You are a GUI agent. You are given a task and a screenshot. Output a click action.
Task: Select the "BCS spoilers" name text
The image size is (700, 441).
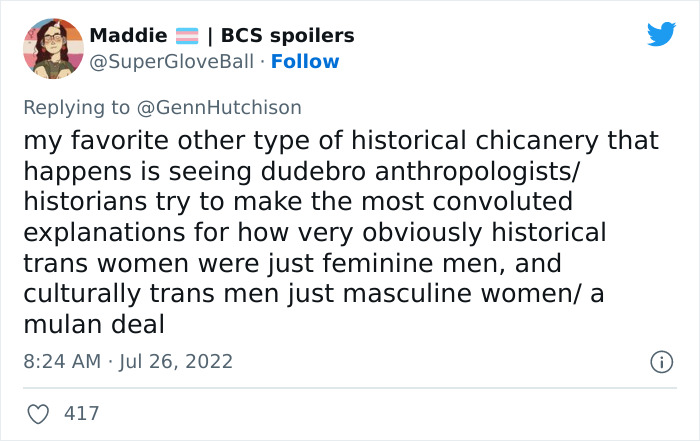tap(288, 36)
